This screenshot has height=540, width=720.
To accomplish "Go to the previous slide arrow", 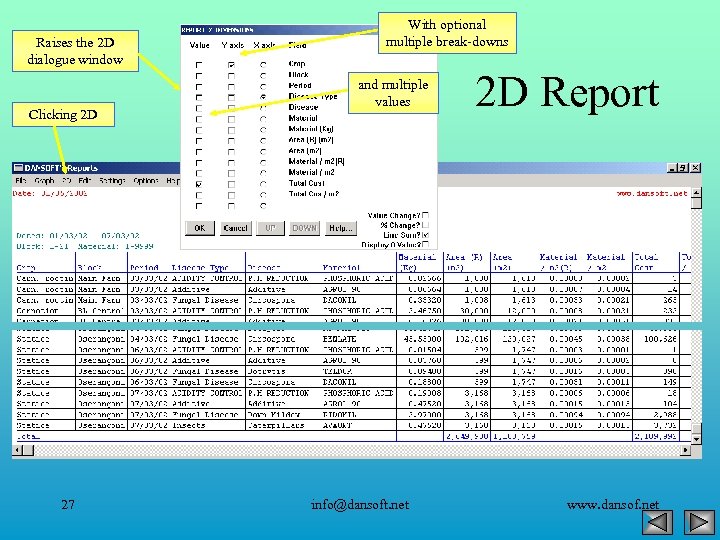I will coord(657,523).
